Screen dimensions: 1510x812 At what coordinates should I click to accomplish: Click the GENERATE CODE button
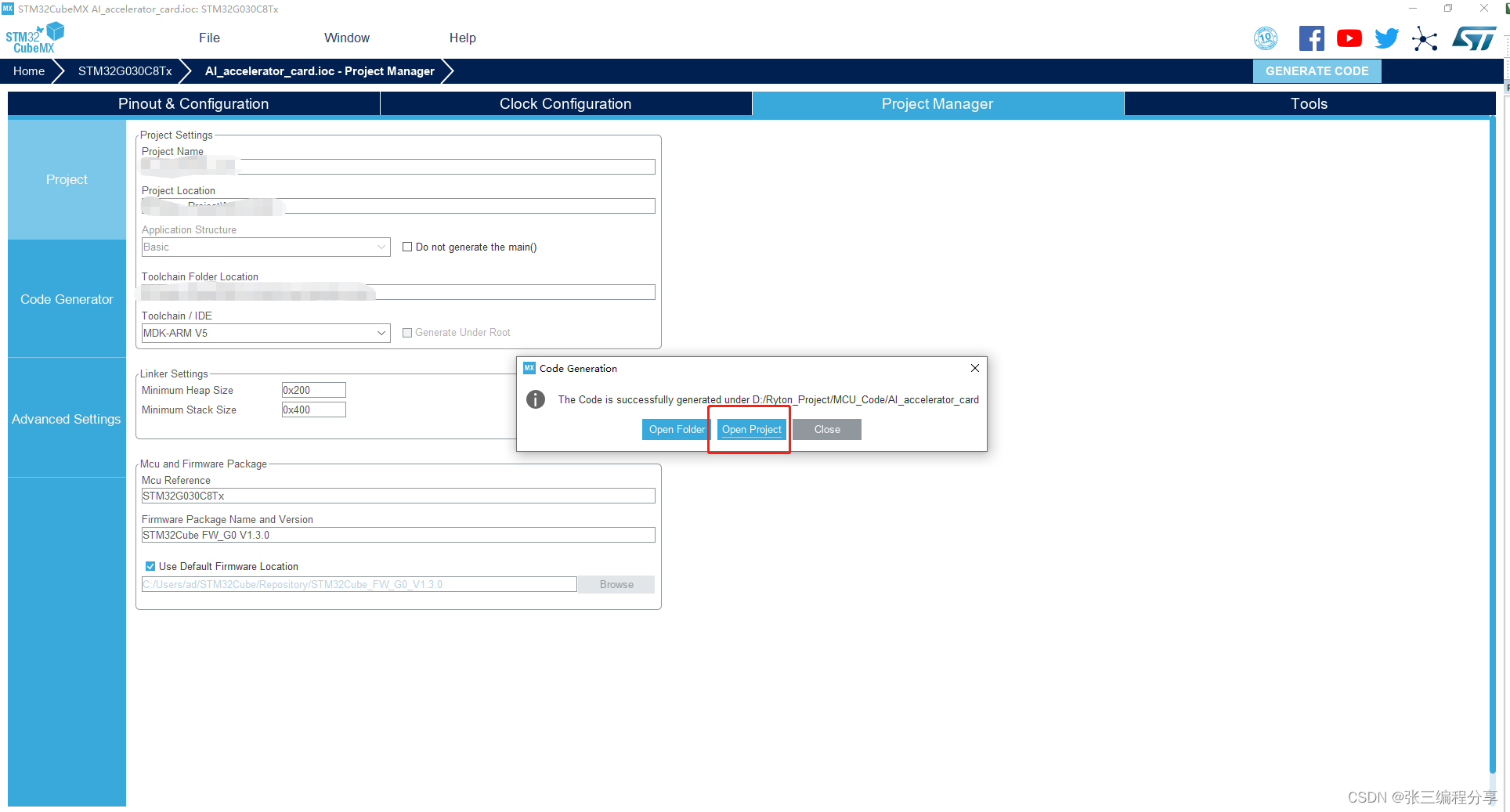click(x=1317, y=71)
